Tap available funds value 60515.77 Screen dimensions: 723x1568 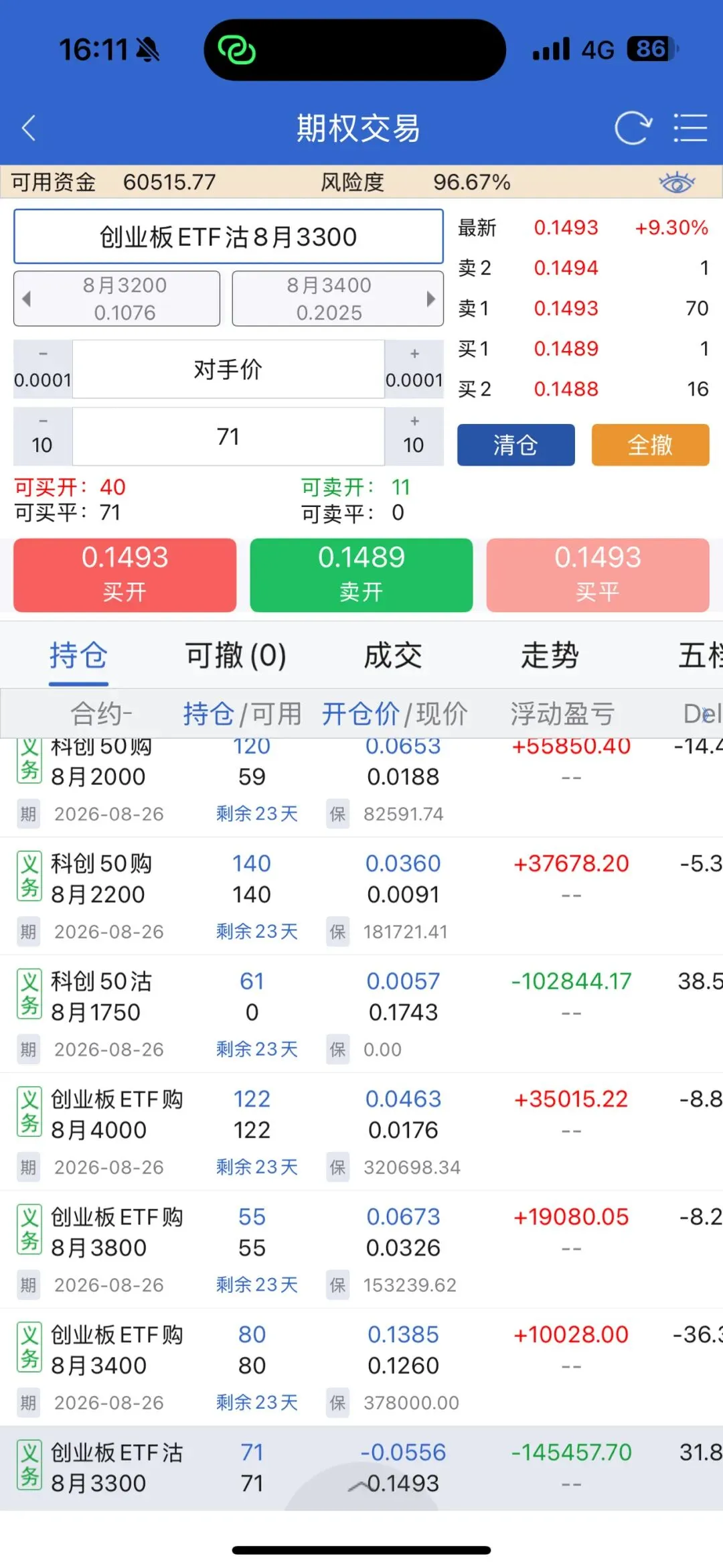pyautogui.click(x=169, y=182)
